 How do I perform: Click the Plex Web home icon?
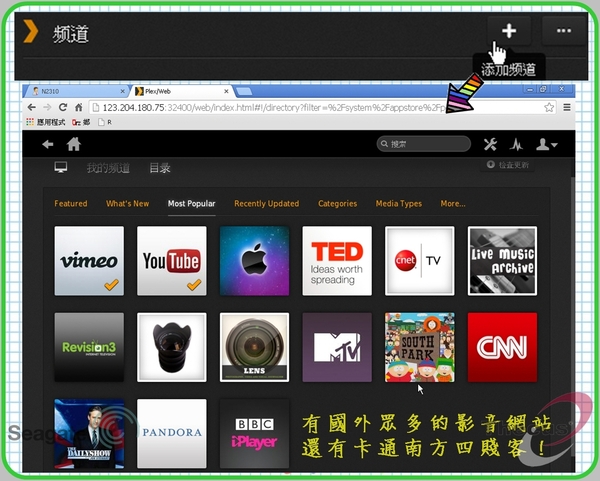click(x=73, y=144)
